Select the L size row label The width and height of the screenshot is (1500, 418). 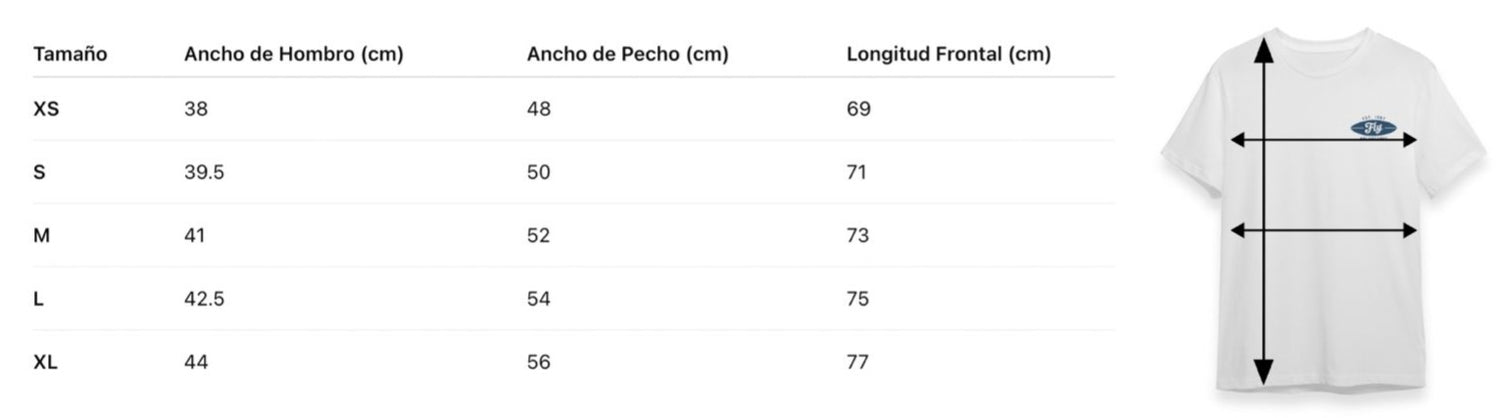pyautogui.click(x=39, y=298)
